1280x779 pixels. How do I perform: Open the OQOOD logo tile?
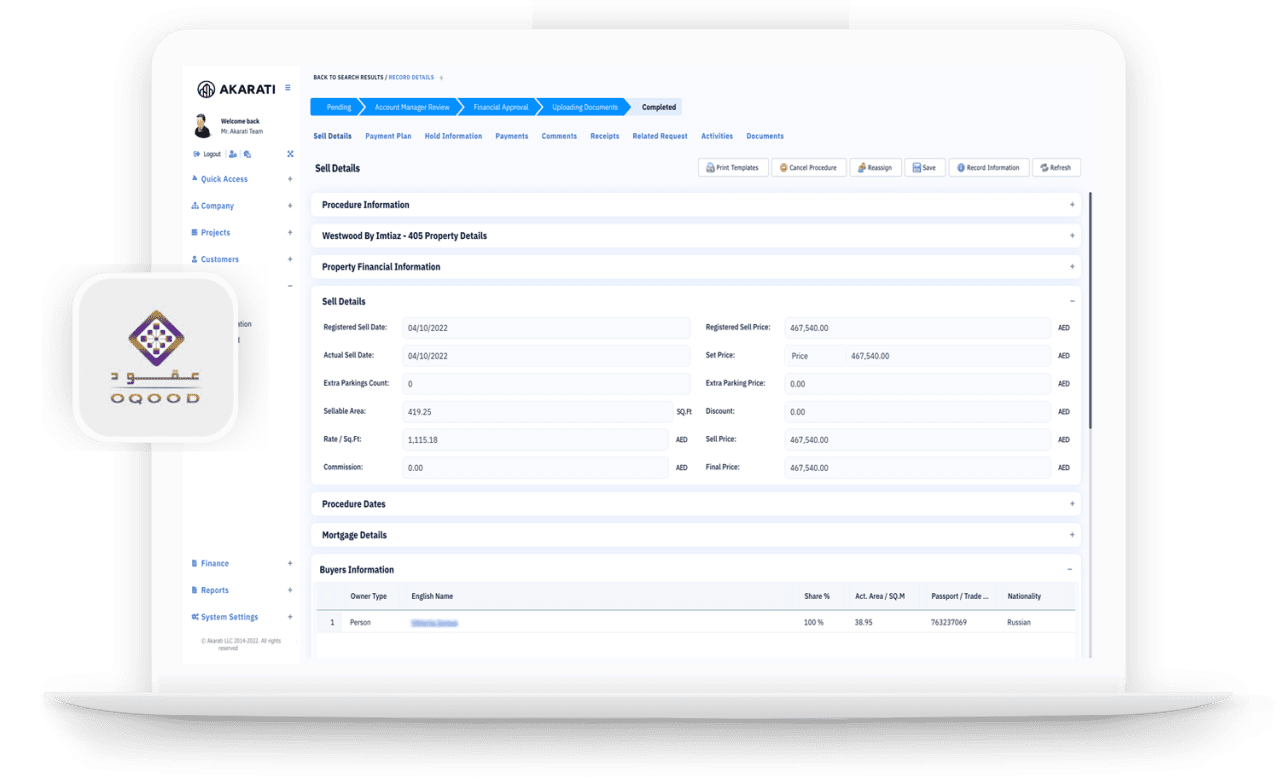coord(155,357)
